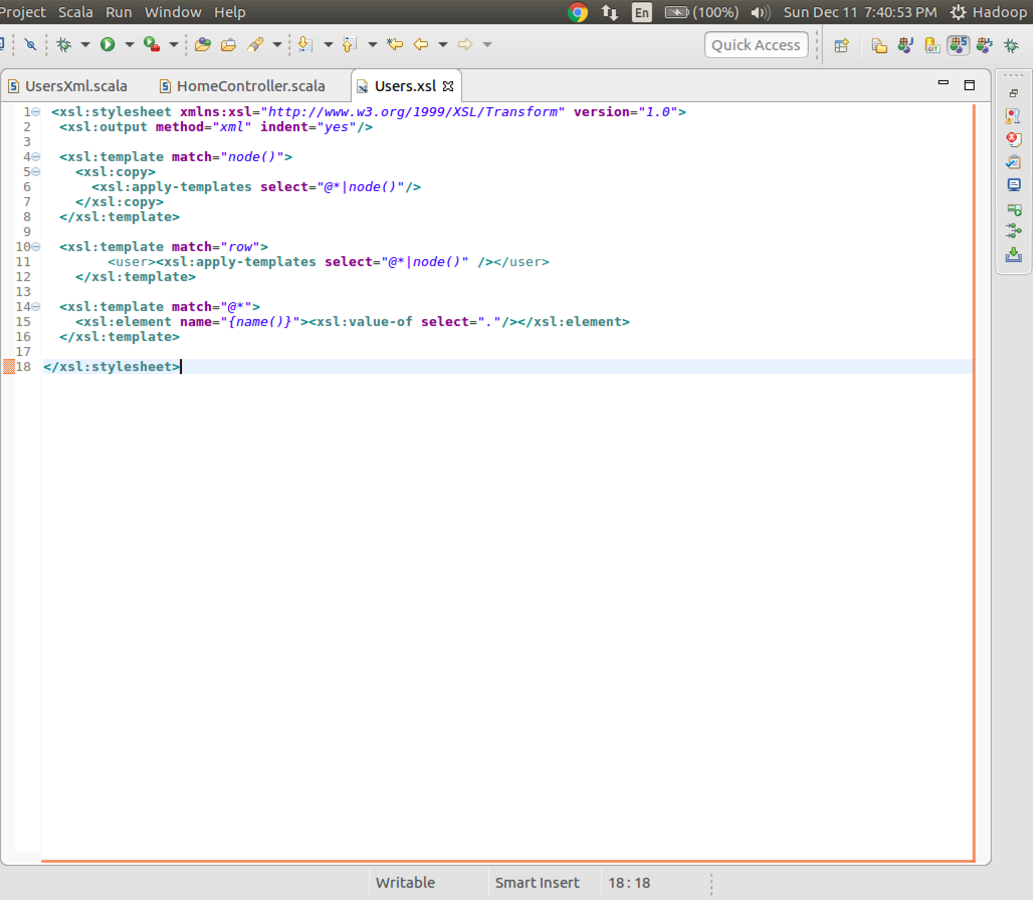
Task: Launch Debug with the bug icon
Action: pos(64,44)
